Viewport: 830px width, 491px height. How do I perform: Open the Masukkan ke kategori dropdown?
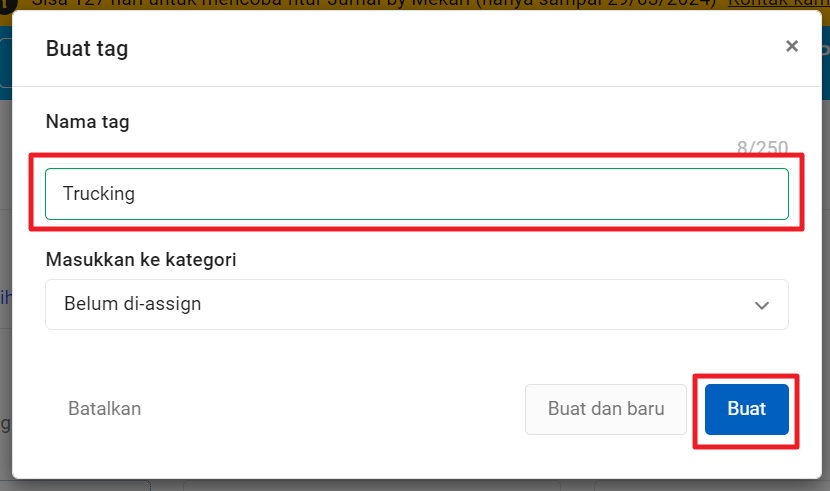[416, 304]
